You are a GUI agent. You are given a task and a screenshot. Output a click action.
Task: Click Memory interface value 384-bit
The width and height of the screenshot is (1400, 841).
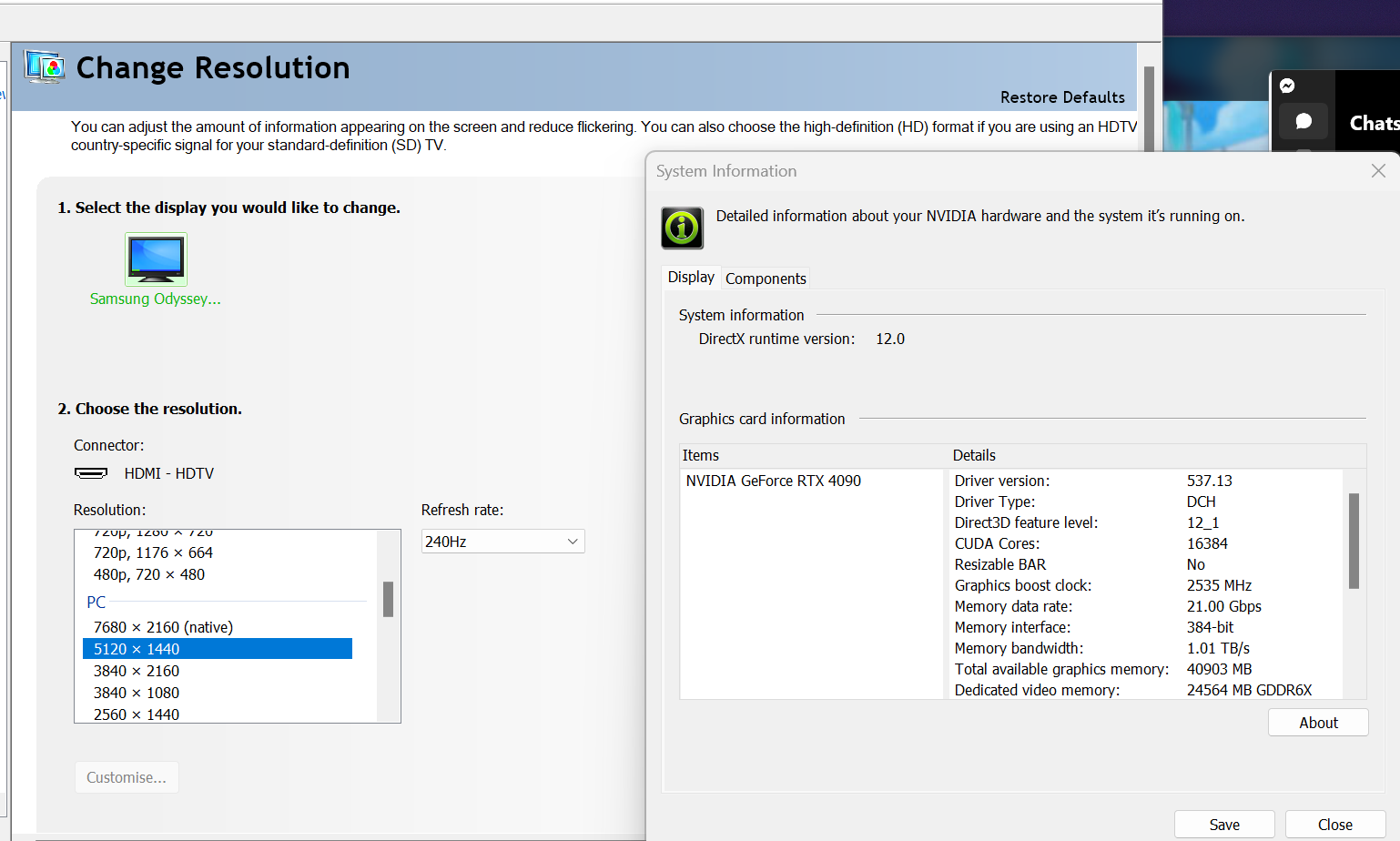[1210, 627]
